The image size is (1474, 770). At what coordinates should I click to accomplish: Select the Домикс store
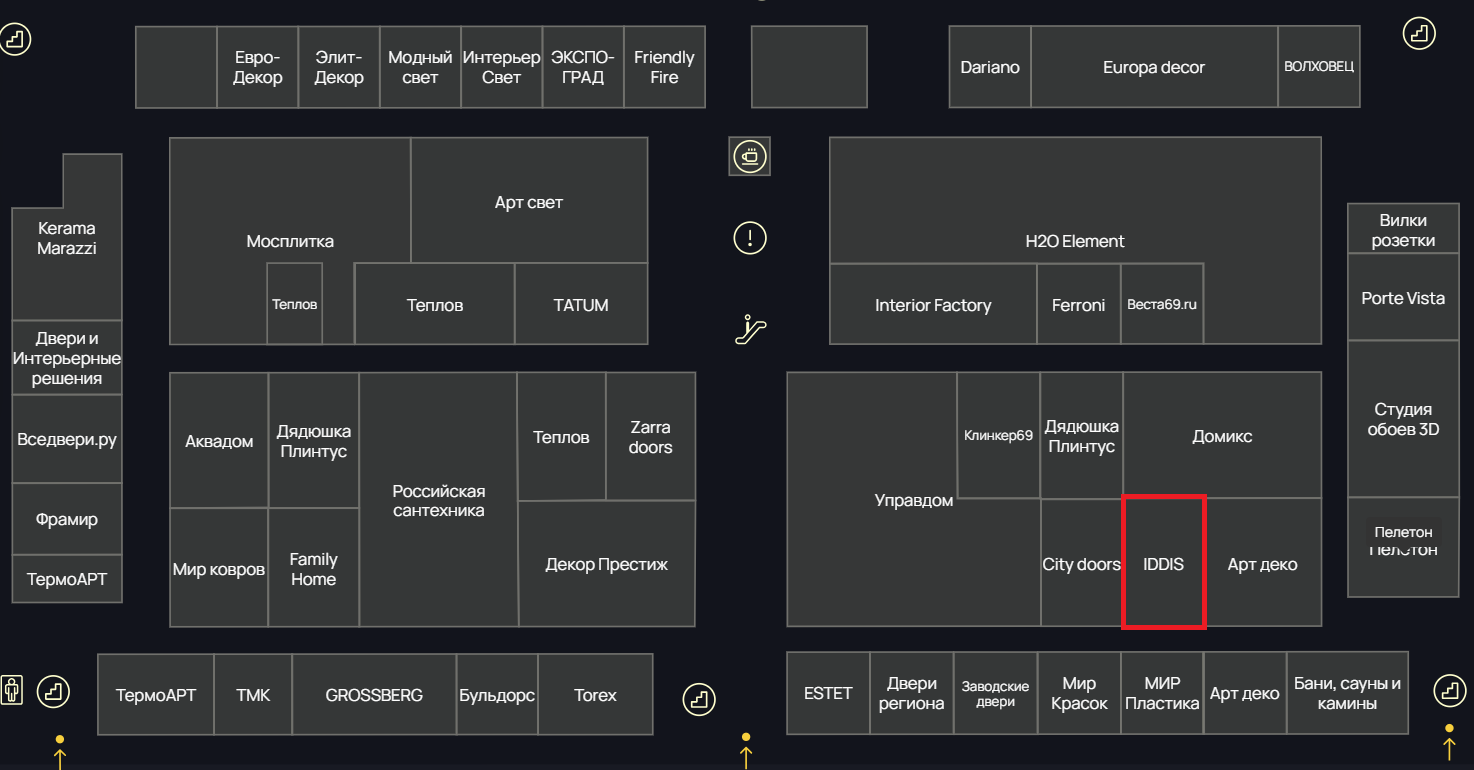click(1222, 436)
